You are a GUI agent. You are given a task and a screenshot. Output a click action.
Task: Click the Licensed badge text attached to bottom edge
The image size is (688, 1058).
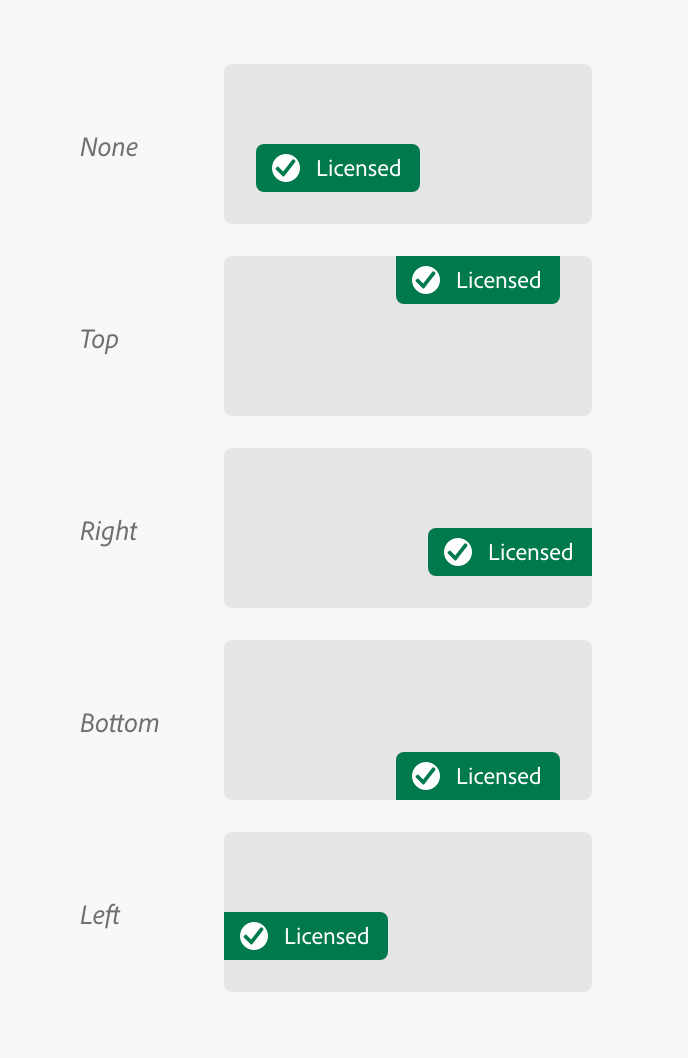point(498,776)
